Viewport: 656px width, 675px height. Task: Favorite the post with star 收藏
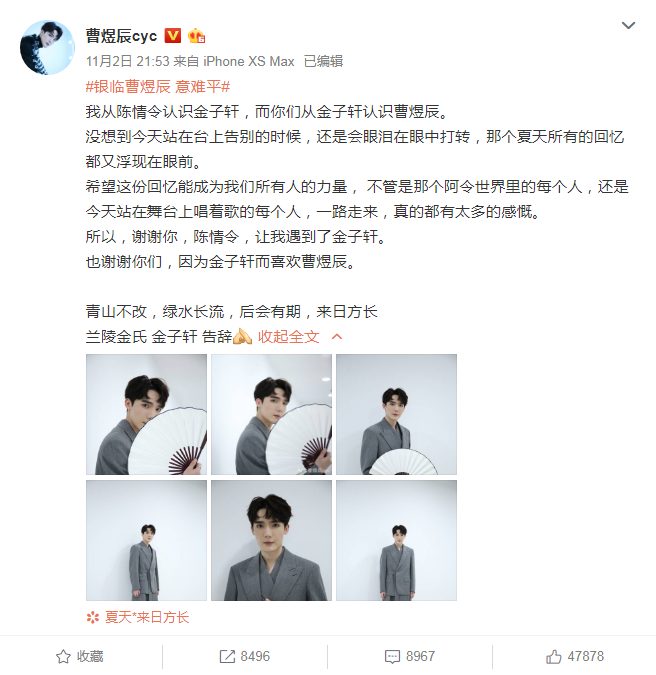pyautogui.click(x=80, y=656)
